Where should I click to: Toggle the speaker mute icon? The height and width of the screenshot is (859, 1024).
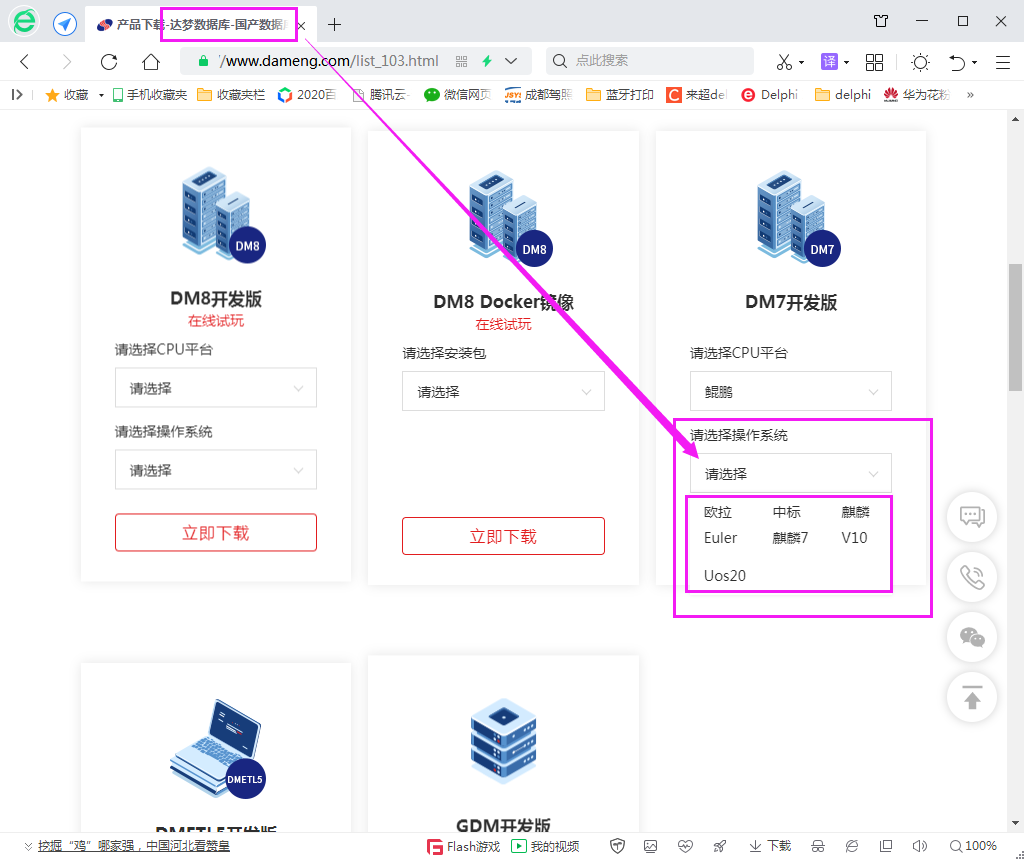pyautogui.click(x=920, y=846)
